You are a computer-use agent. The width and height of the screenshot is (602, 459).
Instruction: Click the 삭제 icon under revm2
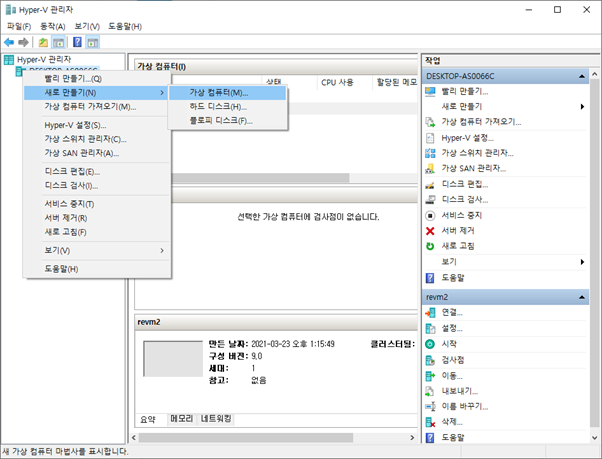pos(430,422)
